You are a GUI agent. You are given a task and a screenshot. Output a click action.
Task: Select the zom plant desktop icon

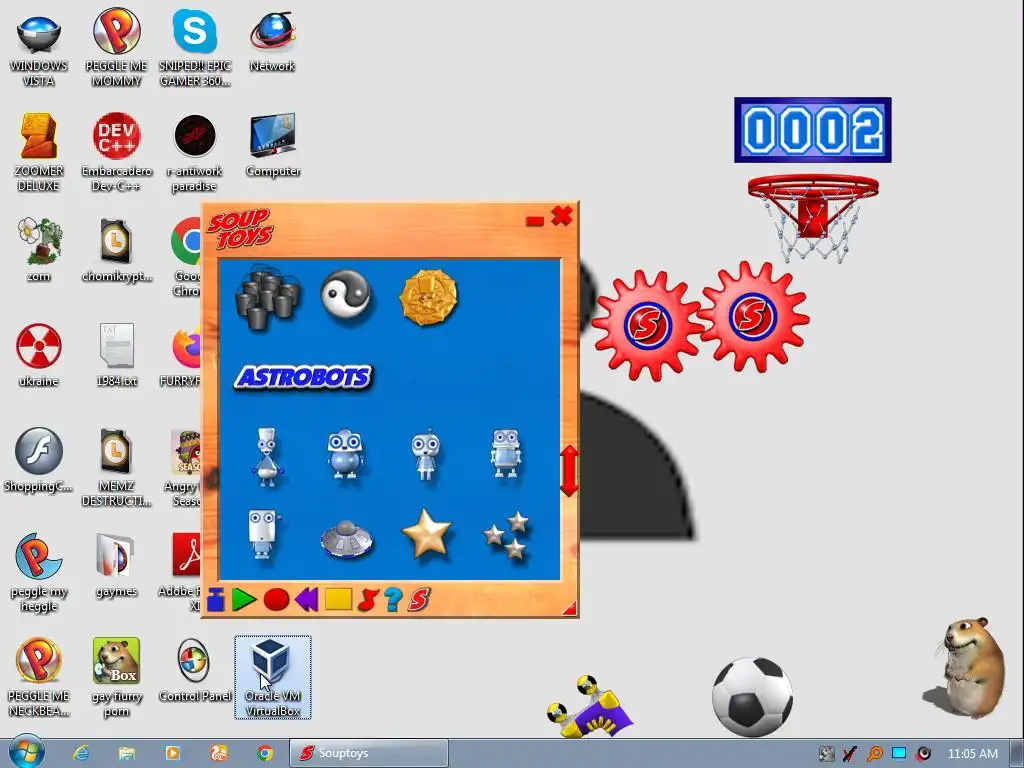pos(39,250)
